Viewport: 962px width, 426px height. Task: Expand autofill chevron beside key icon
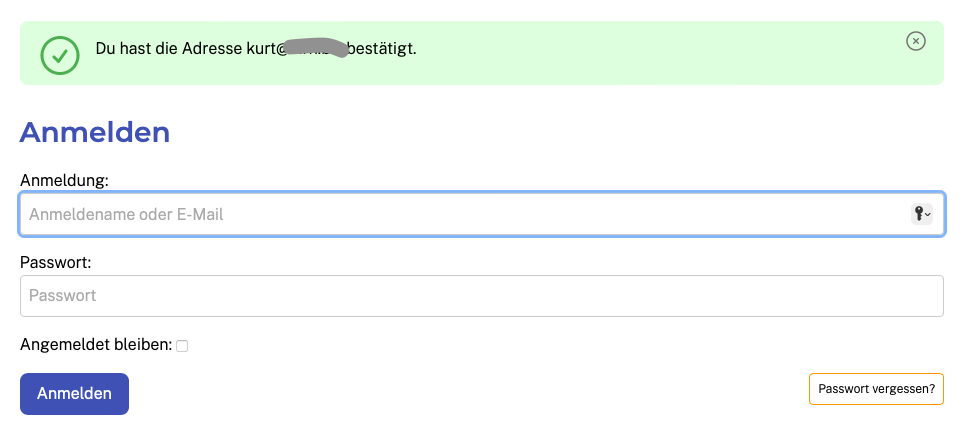point(928,214)
